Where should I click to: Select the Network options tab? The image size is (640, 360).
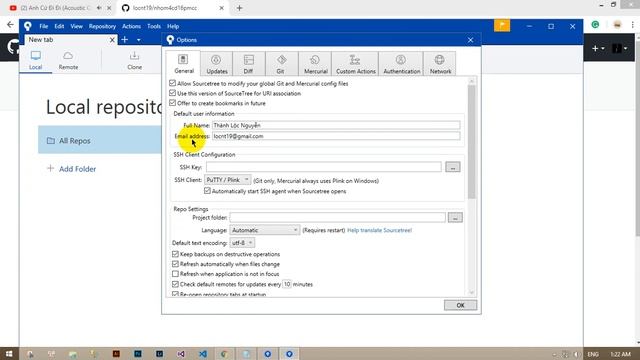point(440,64)
